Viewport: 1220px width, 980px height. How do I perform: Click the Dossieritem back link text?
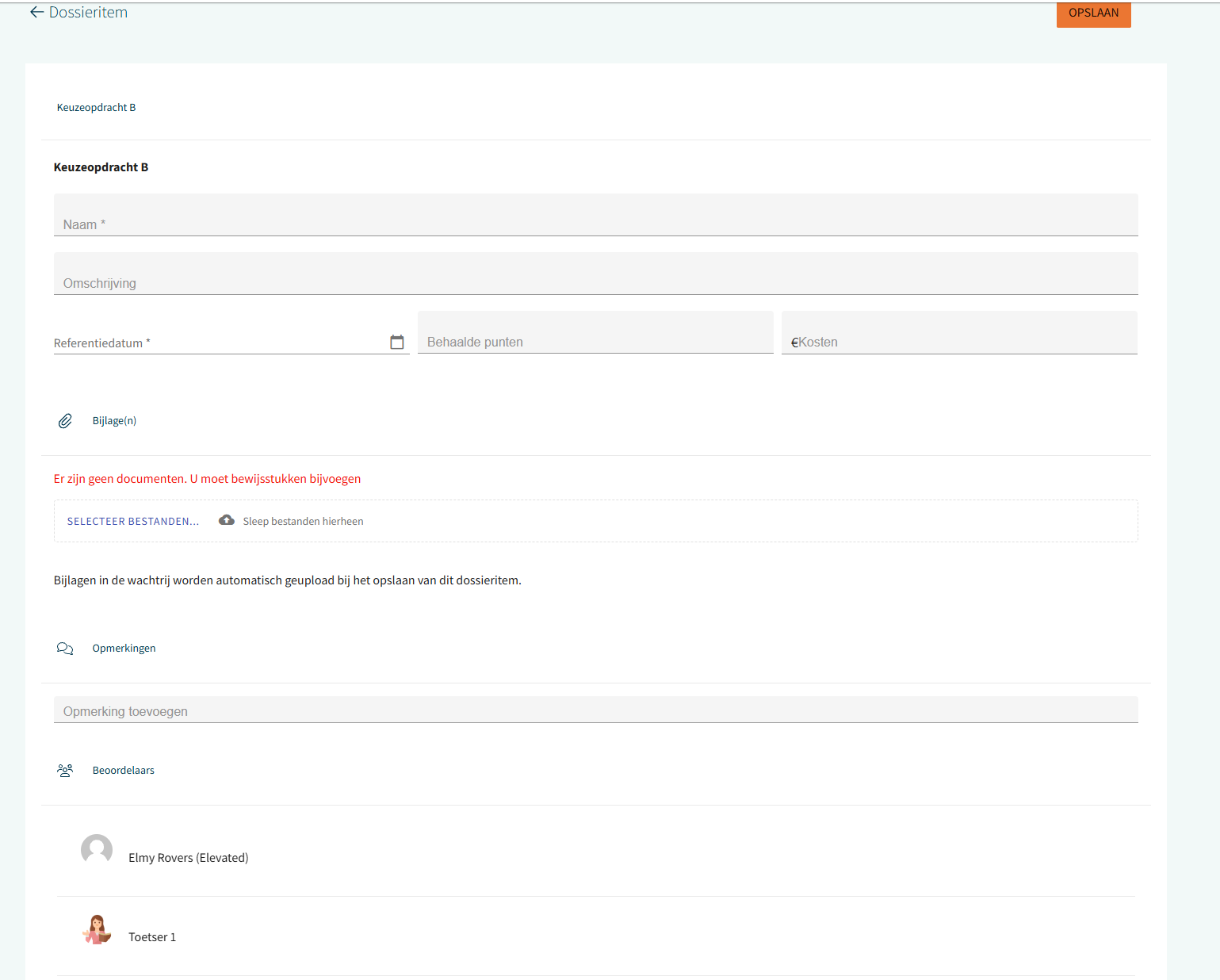[88, 13]
